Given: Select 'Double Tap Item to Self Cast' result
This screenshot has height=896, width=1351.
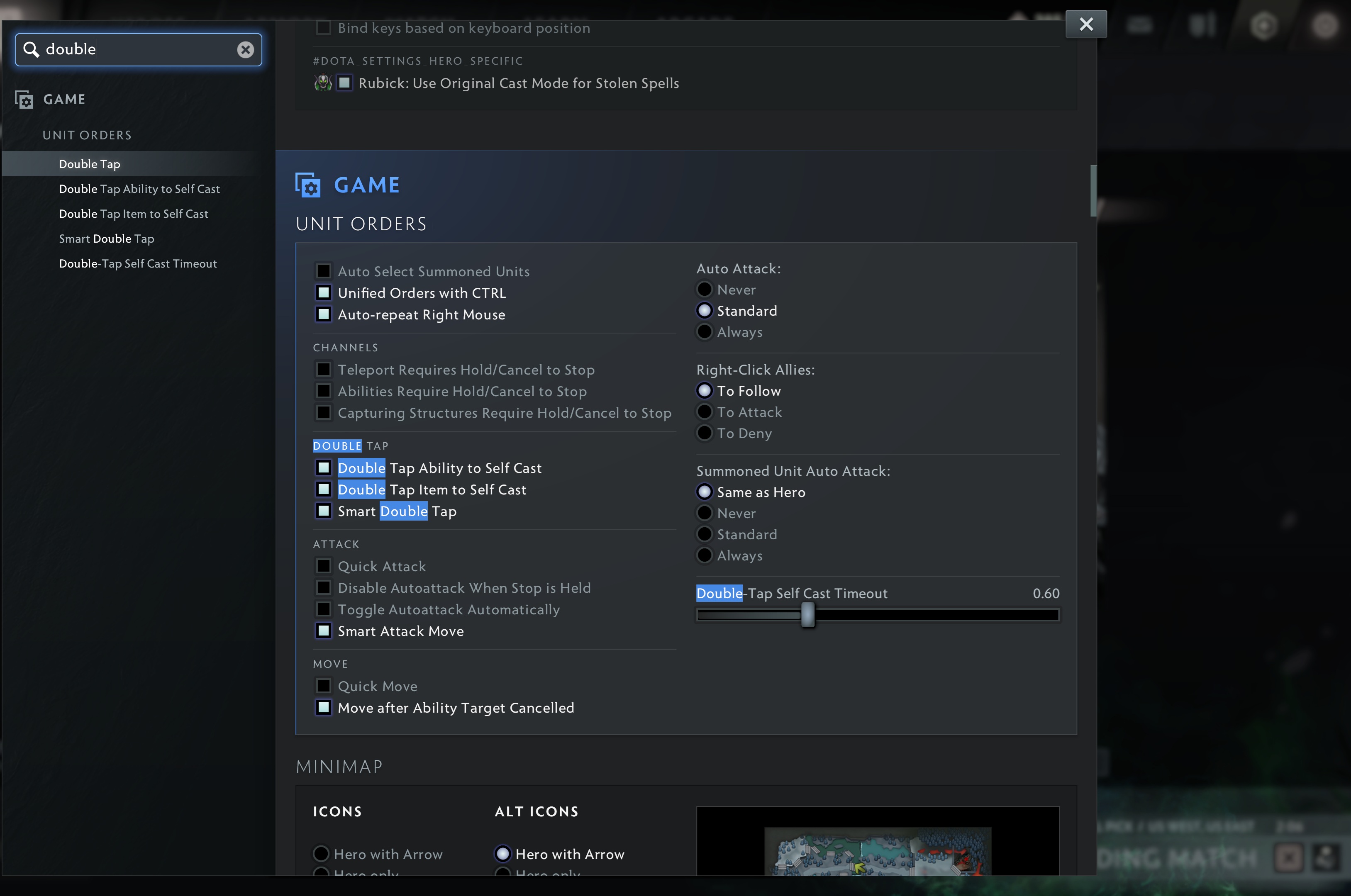Looking at the screenshot, I should 134,214.
